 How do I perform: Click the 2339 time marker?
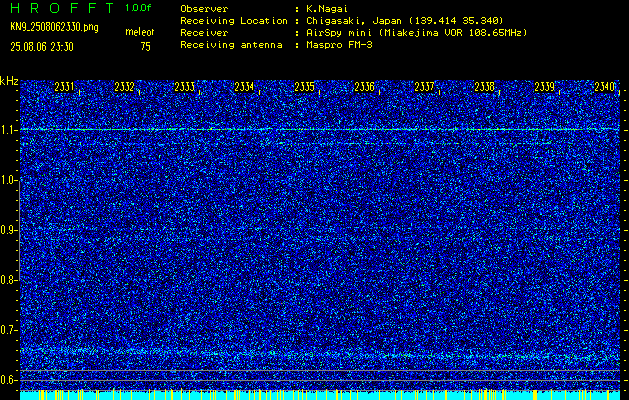coord(544,87)
